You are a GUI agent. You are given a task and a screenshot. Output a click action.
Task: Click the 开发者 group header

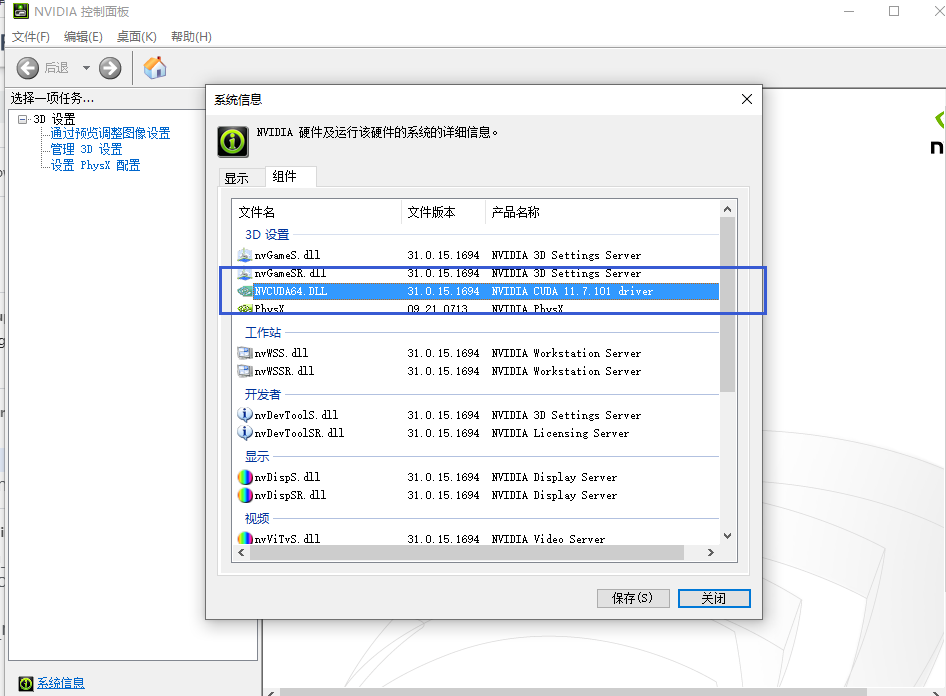point(263,394)
